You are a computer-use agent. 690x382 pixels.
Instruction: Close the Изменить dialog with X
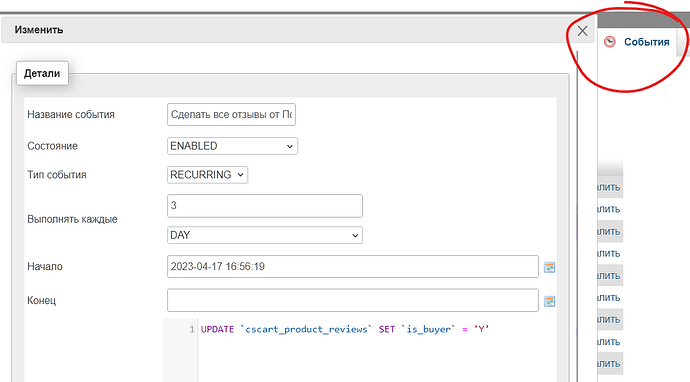pyautogui.click(x=582, y=31)
